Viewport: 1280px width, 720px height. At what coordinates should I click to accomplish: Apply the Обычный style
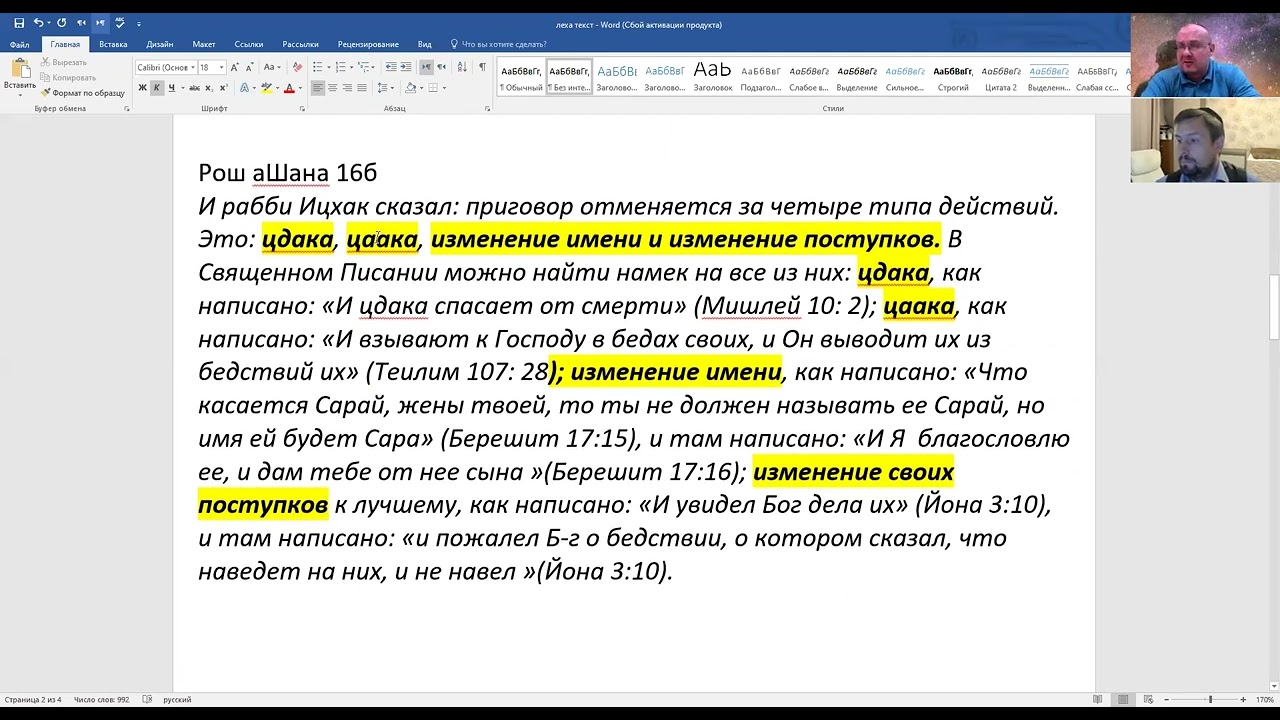[521, 77]
